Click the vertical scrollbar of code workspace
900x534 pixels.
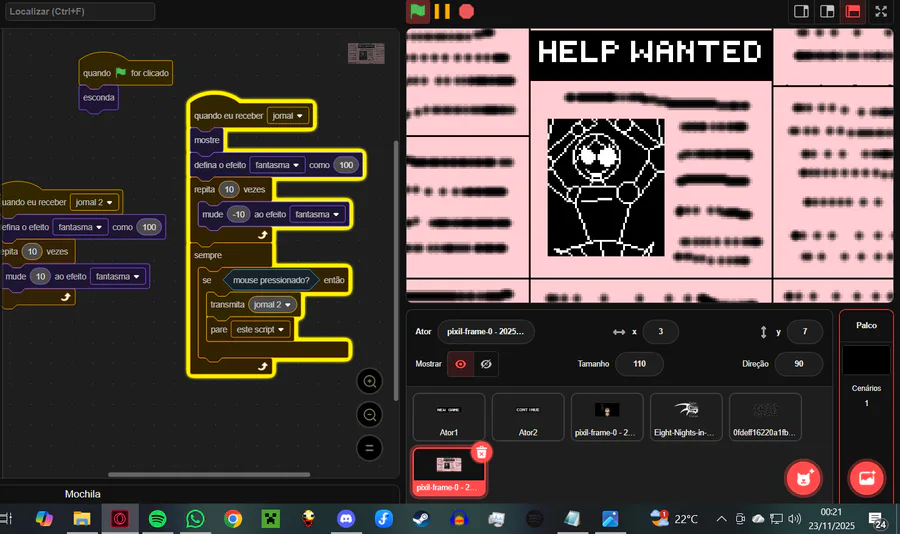pyautogui.click(x=395, y=270)
